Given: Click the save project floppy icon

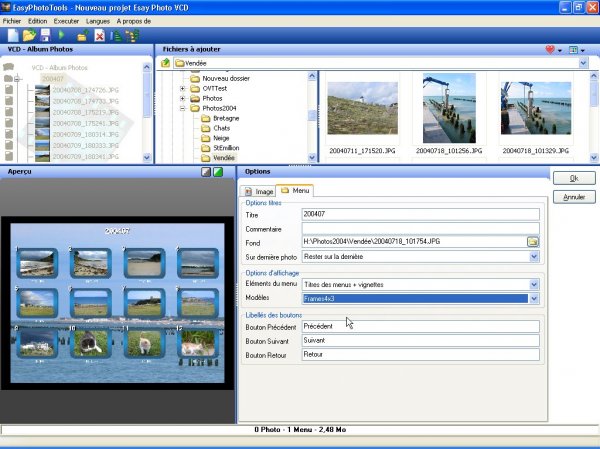Looking at the screenshot, I should 43,35.
